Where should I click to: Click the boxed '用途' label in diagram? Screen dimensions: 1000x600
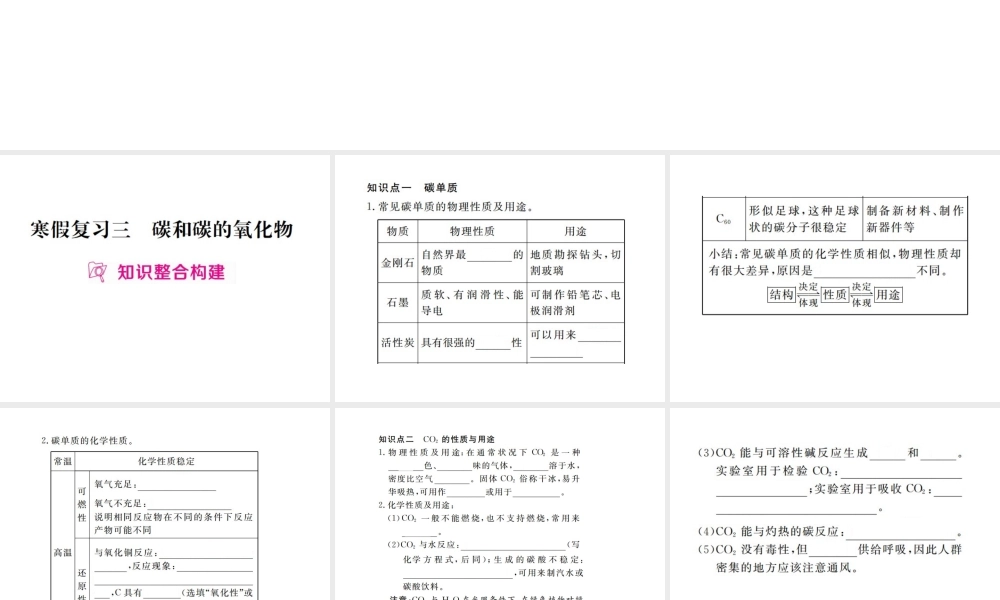click(x=888, y=295)
